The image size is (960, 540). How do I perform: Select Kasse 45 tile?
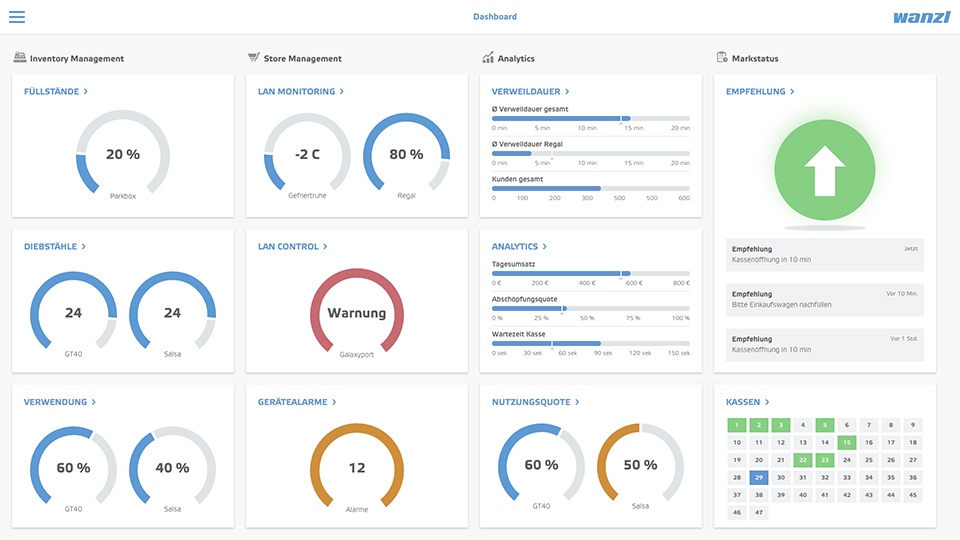[913, 495]
